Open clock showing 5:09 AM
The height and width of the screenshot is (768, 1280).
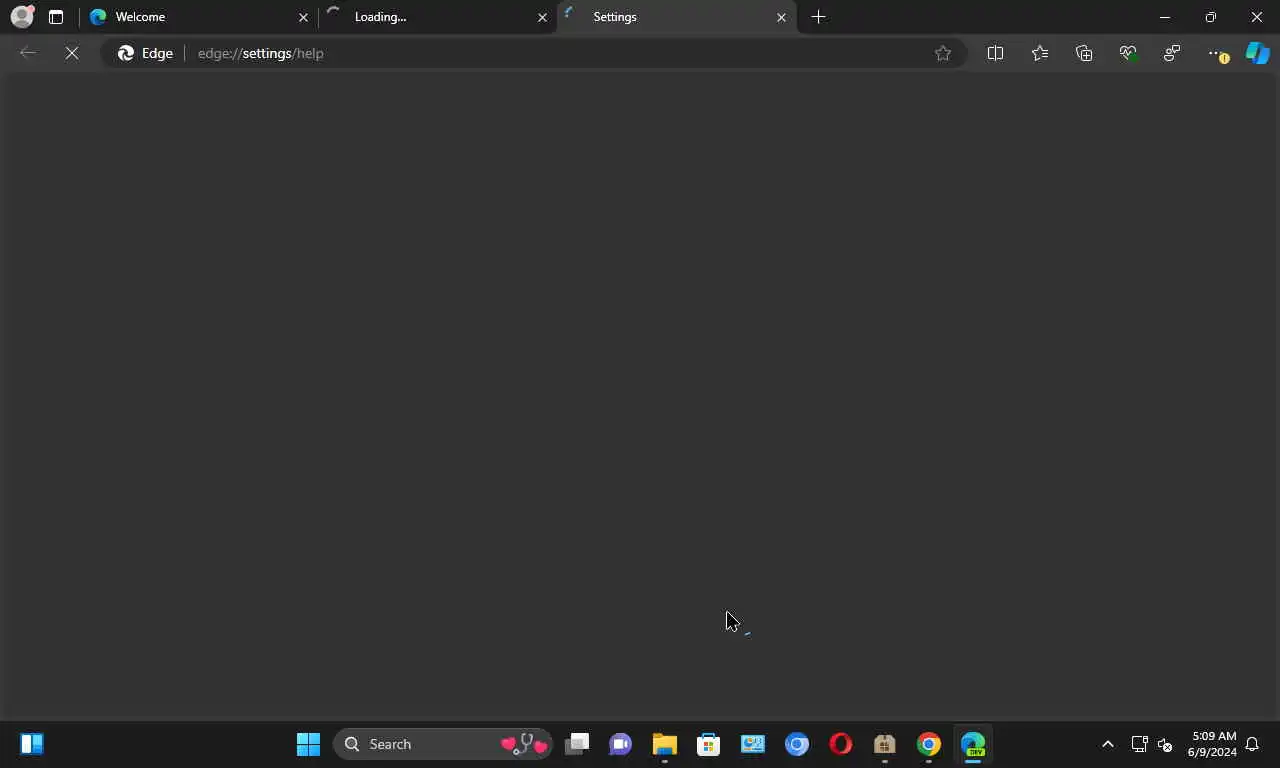[x=1212, y=744]
